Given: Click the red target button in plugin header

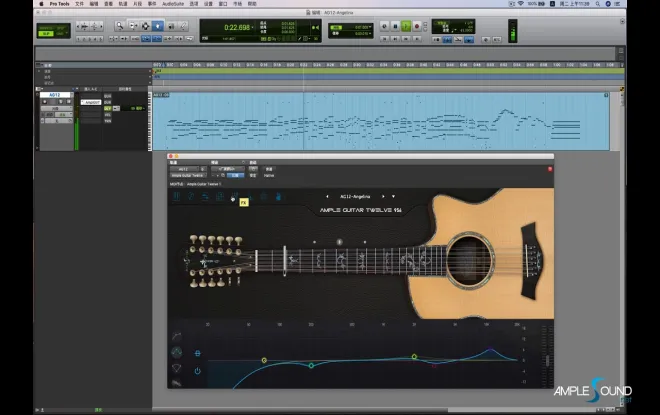Looking at the screenshot, I should [x=550, y=169].
